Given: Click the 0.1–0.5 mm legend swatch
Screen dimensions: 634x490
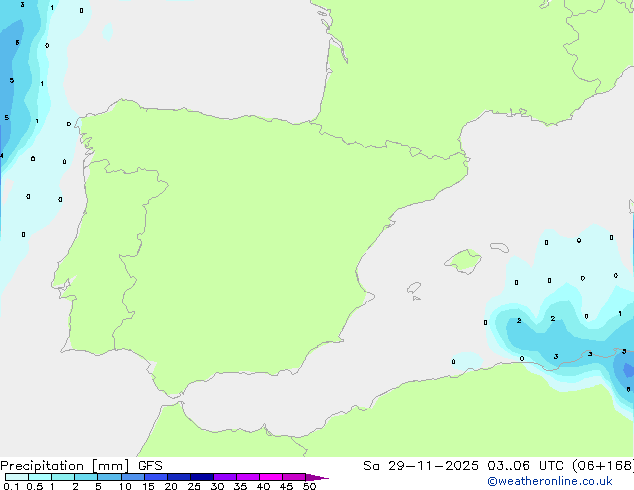Looking at the screenshot, I should [x=17, y=477].
